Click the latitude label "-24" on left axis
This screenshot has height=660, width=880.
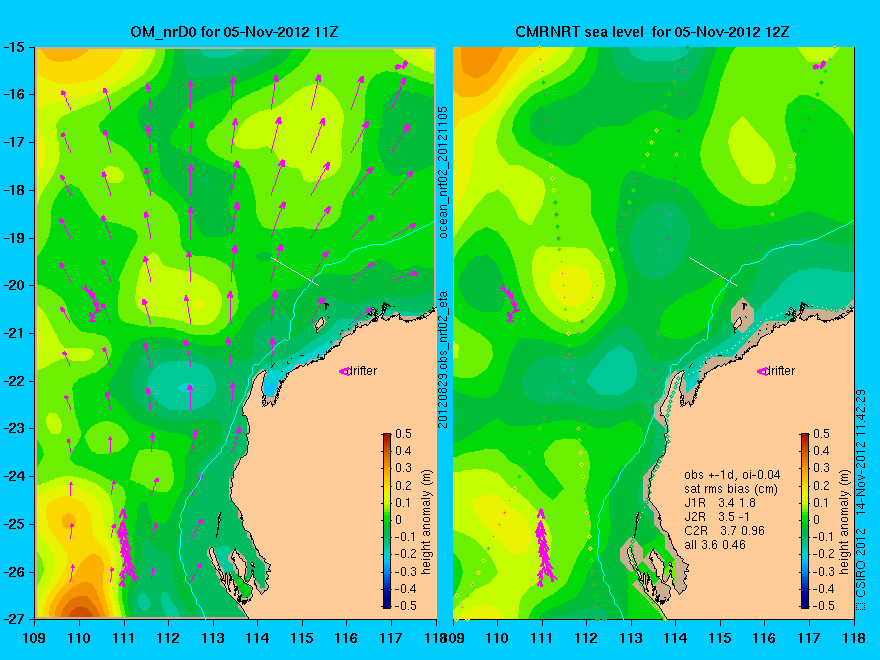coord(13,476)
